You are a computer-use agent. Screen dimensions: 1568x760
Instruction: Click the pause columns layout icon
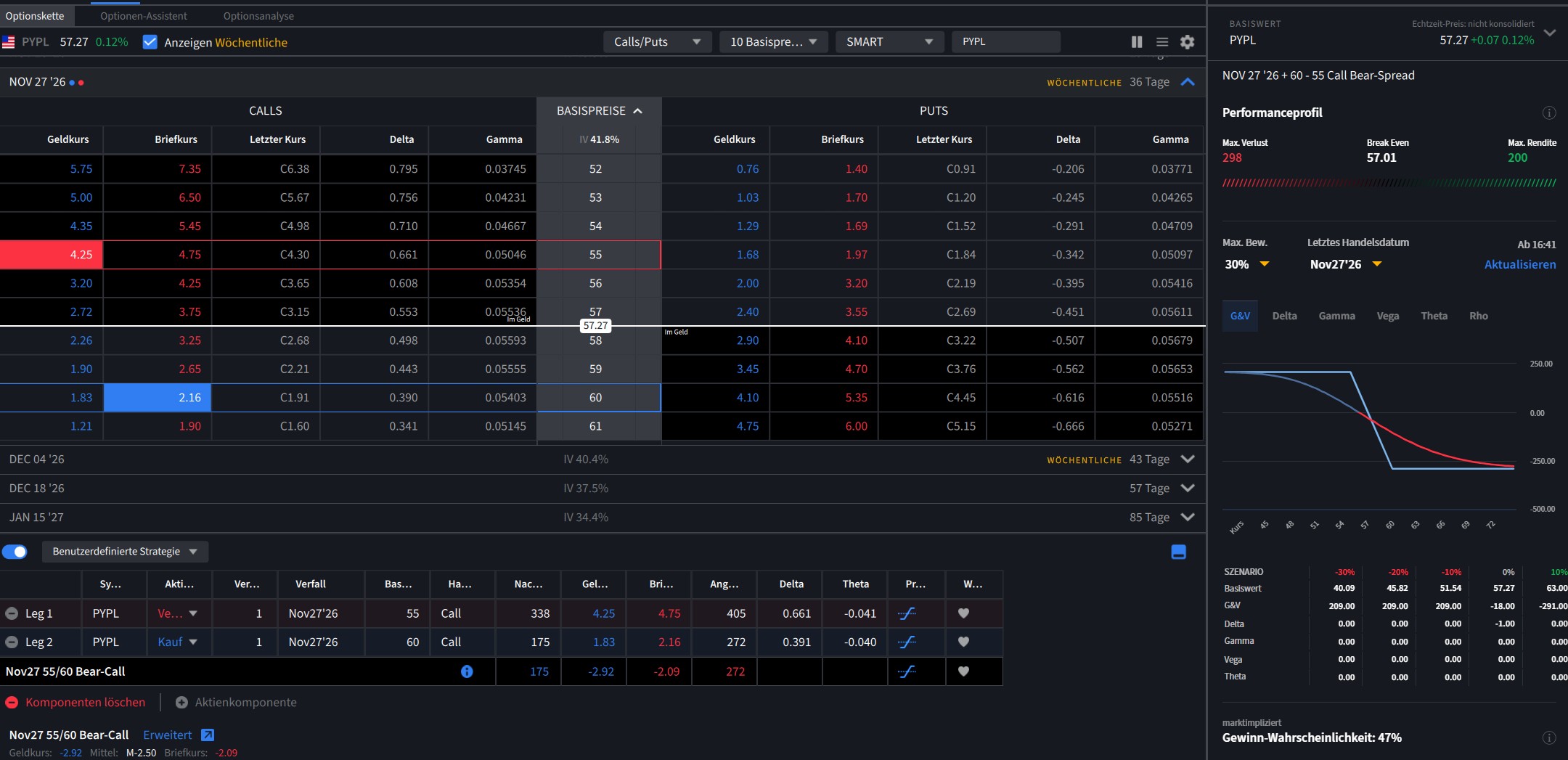coord(1137,42)
